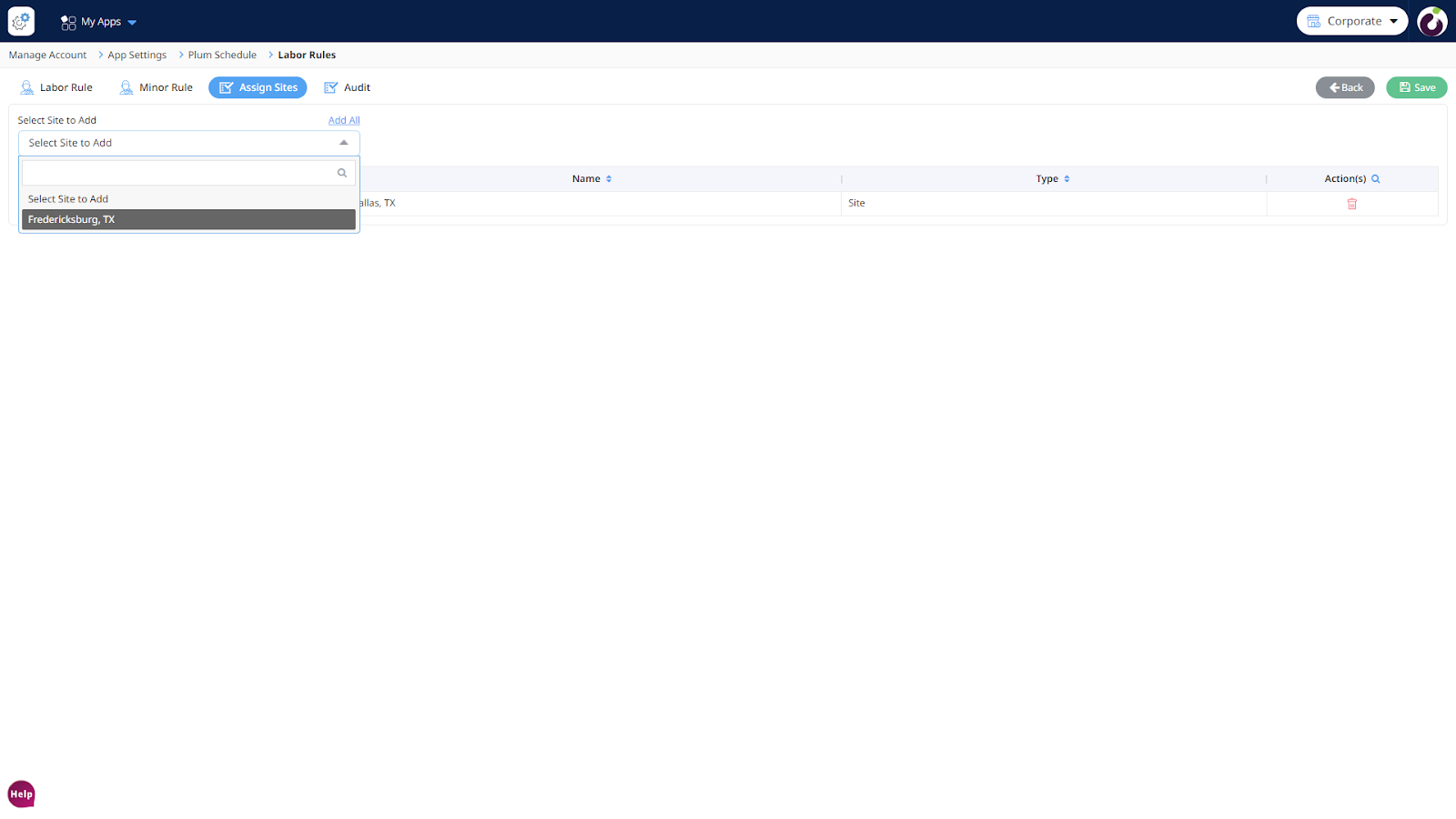
Task: Click the magnifier icon in dropdown search
Action: coord(342,173)
